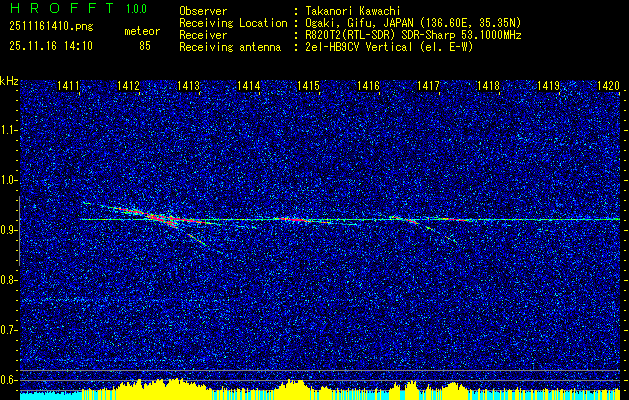The width and height of the screenshot is (629, 400).
Task: Click the Receiver label
Action: pos(203,35)
